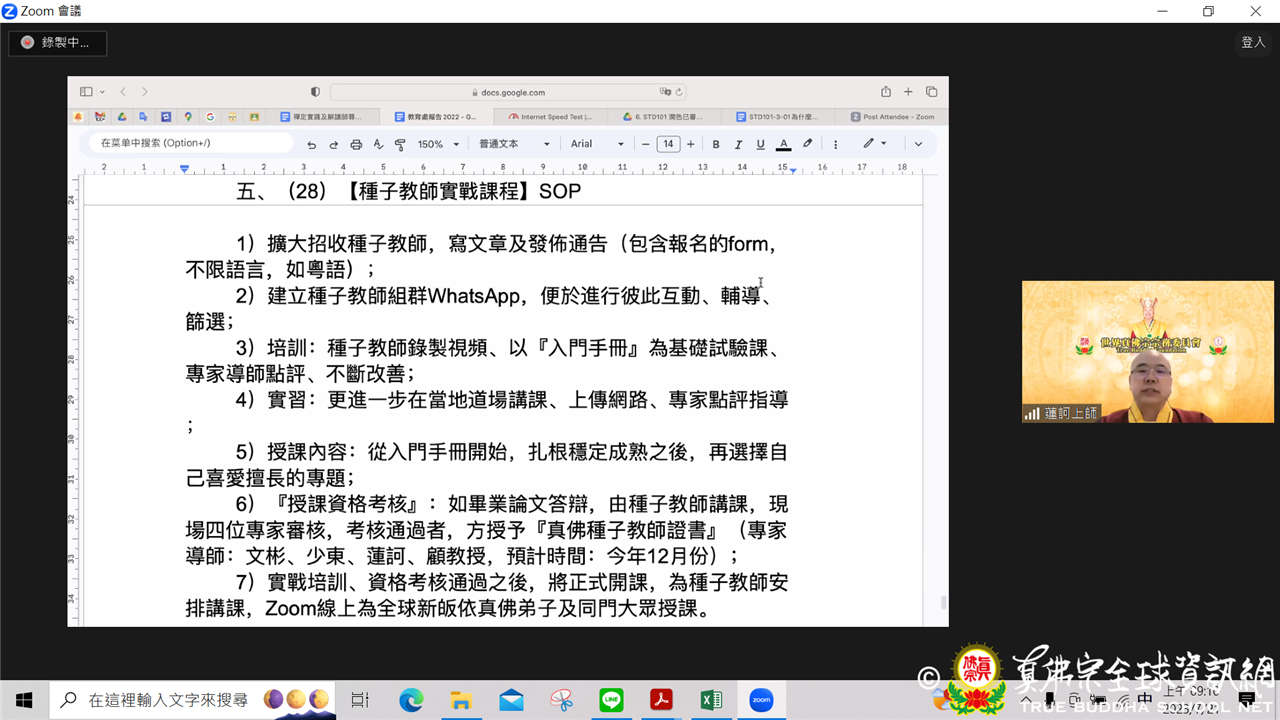Viewport: 1280px width, 720px height.
Task: Click the menu search field 在菜单中搜索
Action: (x=190, y=143)
